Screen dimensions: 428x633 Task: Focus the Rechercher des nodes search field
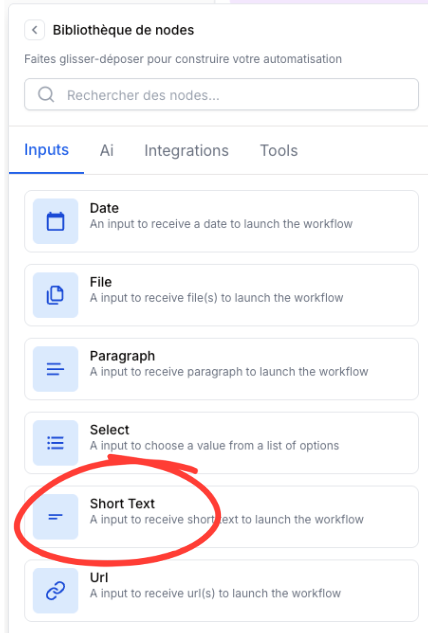pos(221,94)
